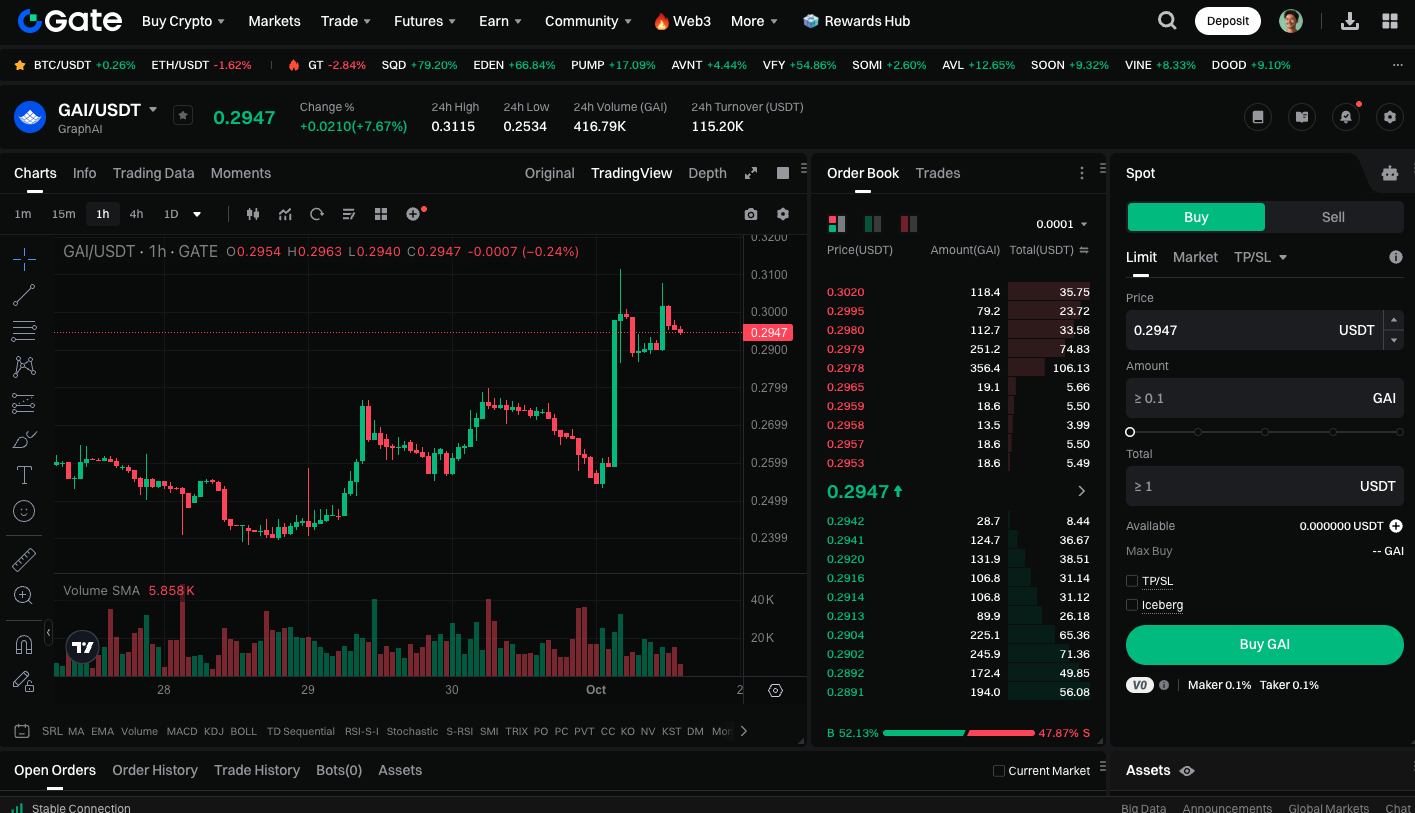
Task: Click the Total USDT input field
Action: point(1265,486)
